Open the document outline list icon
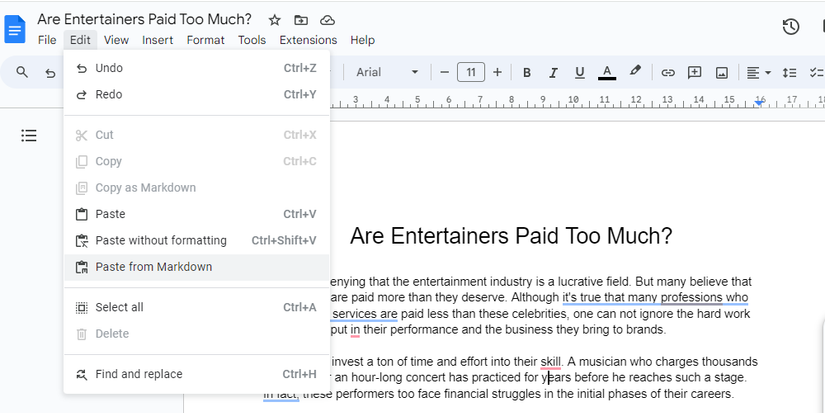825x413 pixels. (29, 135)
